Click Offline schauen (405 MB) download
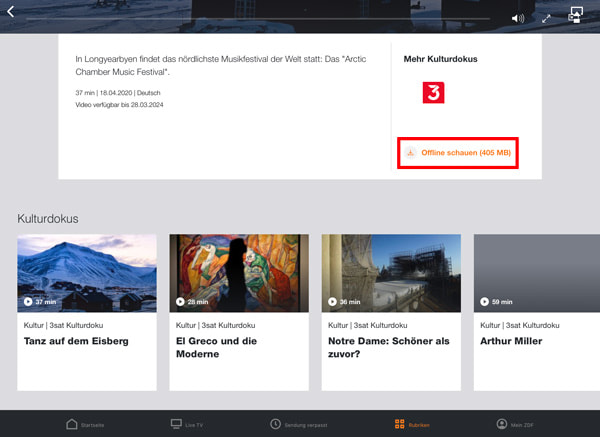The image size is (600, 437). [x=458, y=153]
